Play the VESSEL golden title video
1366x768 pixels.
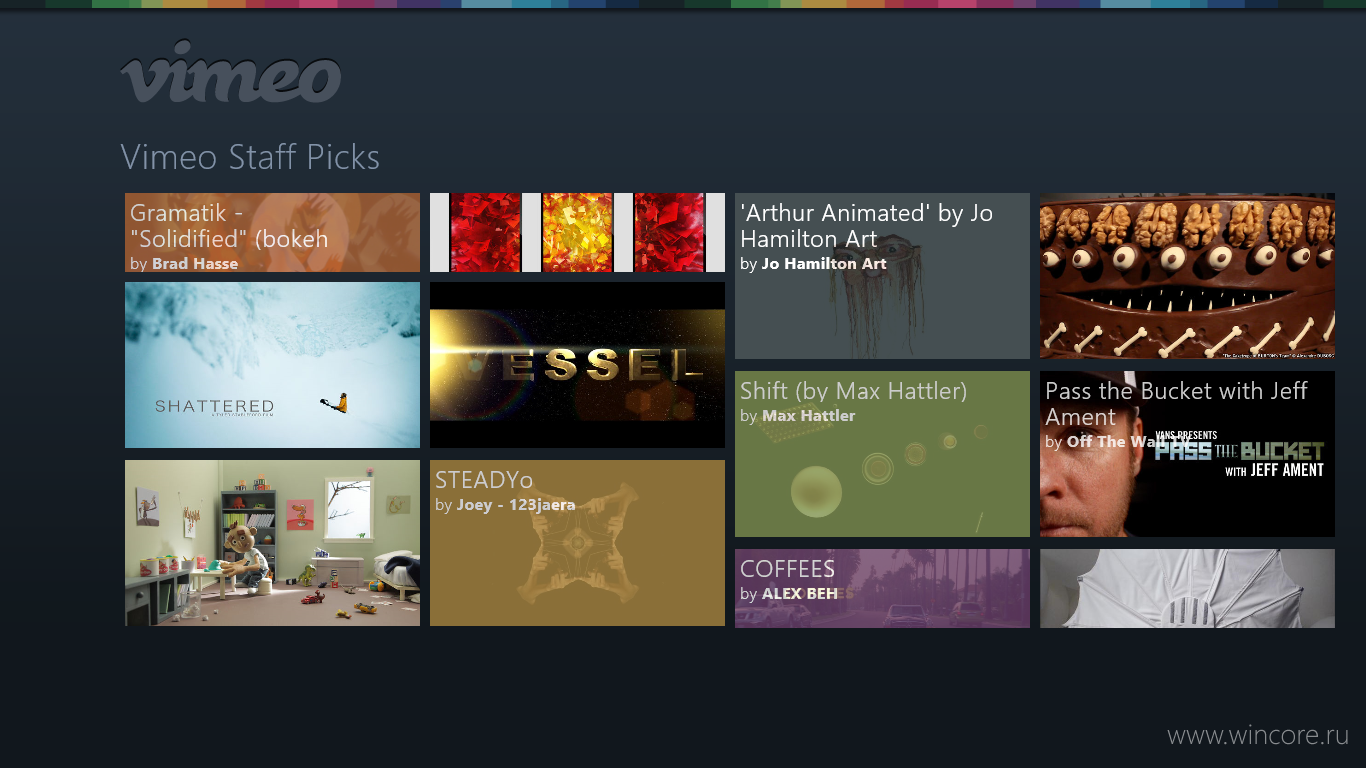tap(577, 365)
